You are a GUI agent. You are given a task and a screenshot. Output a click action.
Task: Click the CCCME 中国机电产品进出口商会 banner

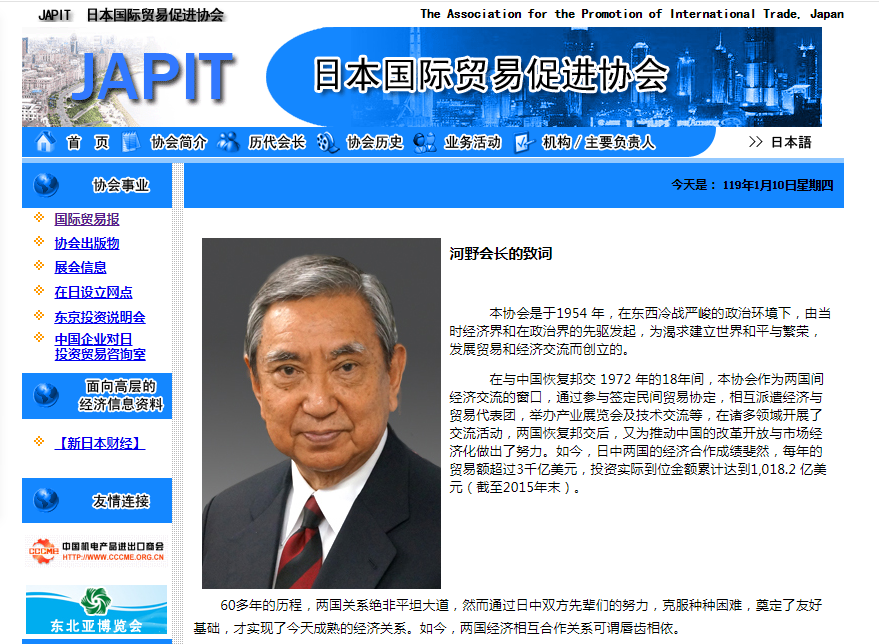tap(96, 551)
